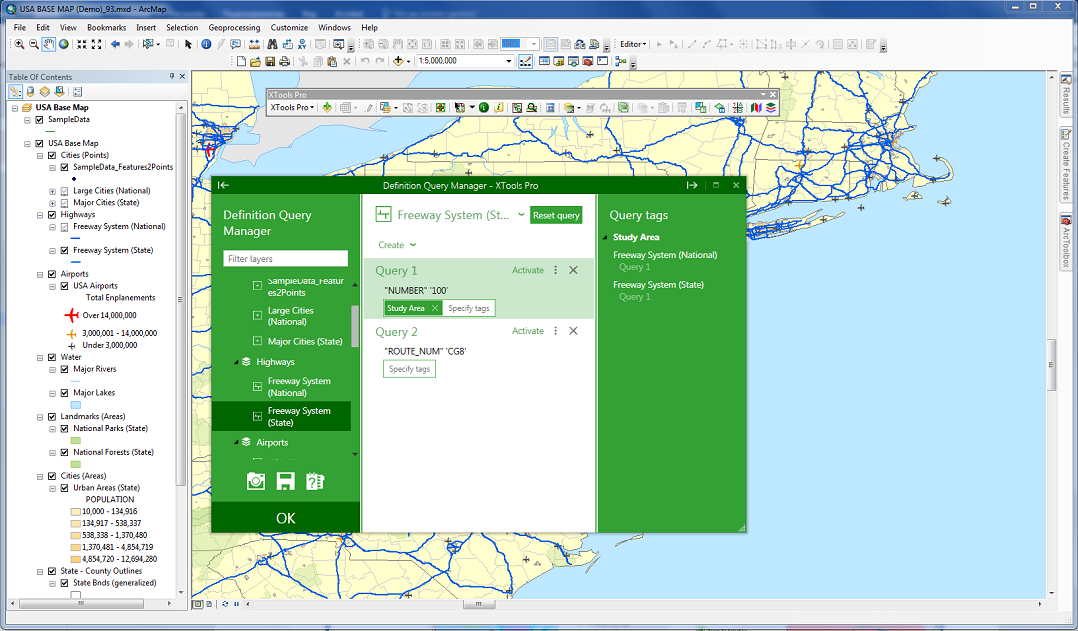Uncheck Freeway System (State) layer
Viewport: 1078px width, 631px height.
point(65,250)
